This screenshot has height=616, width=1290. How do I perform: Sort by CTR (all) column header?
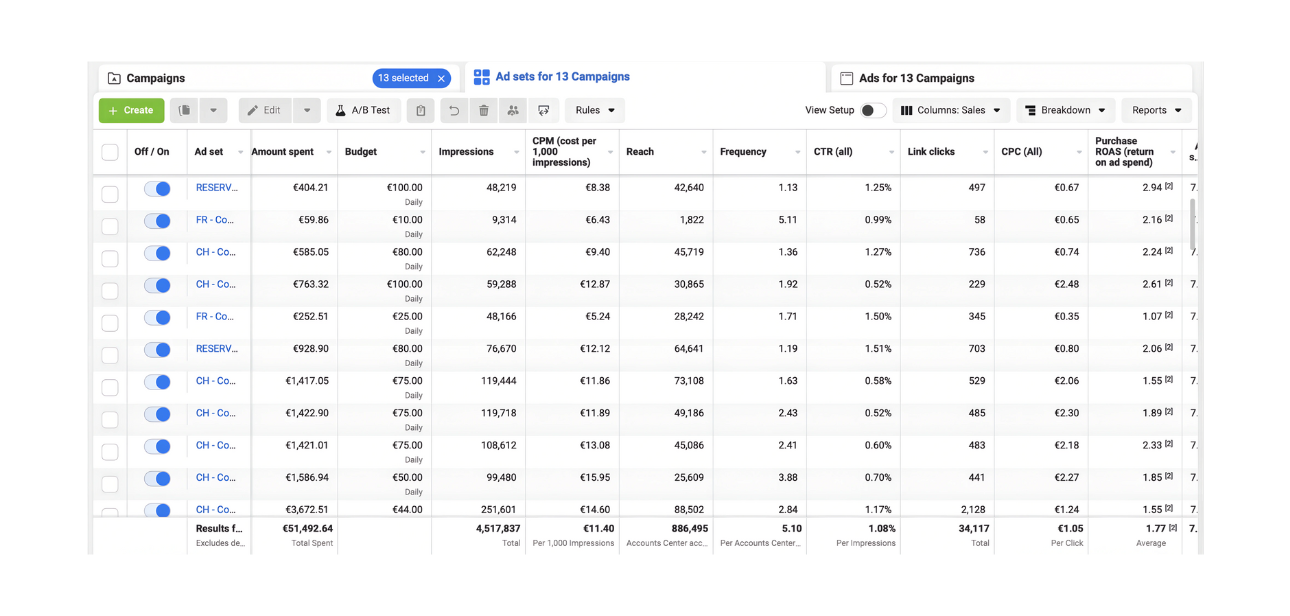[833, 152]
